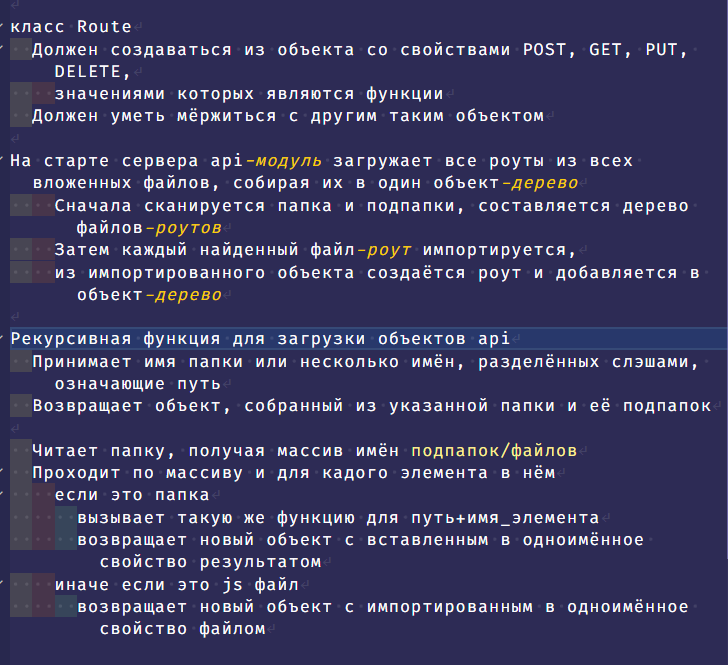Click the word "импортируется,"
This screenshot has width=728, height=665.
[x=500, y=250]
